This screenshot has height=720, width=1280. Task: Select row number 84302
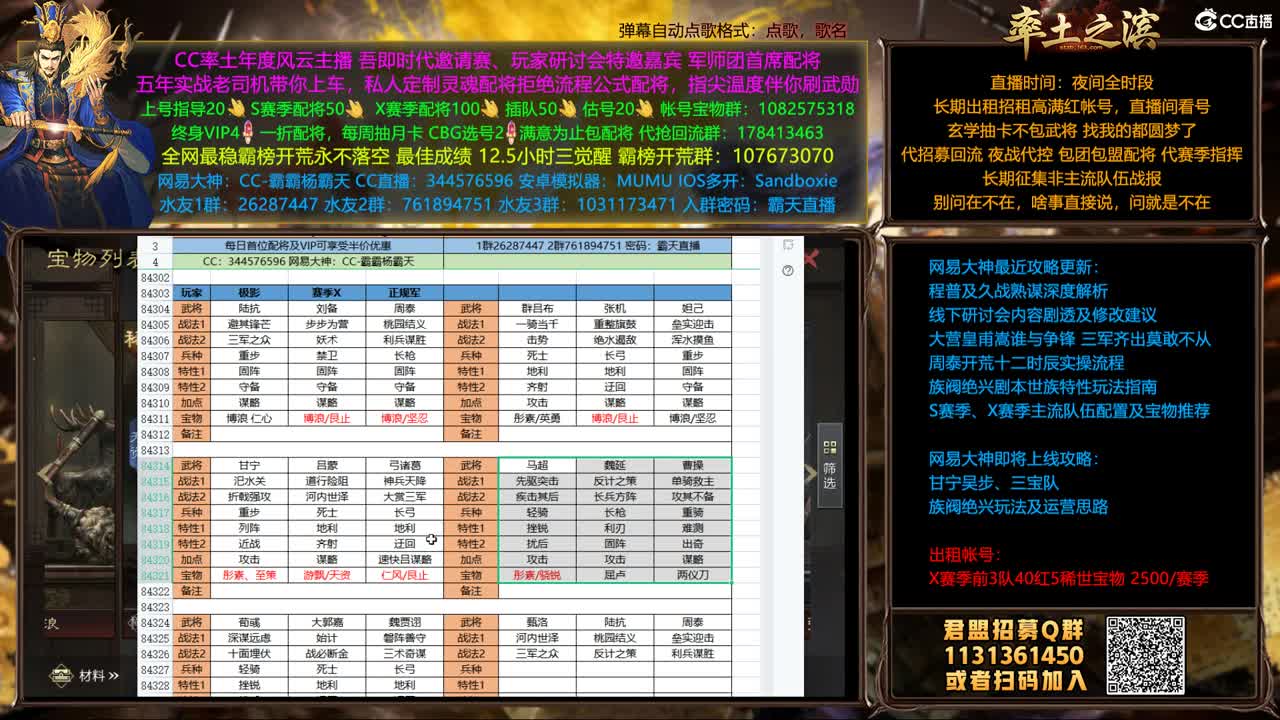coord(155,277)
